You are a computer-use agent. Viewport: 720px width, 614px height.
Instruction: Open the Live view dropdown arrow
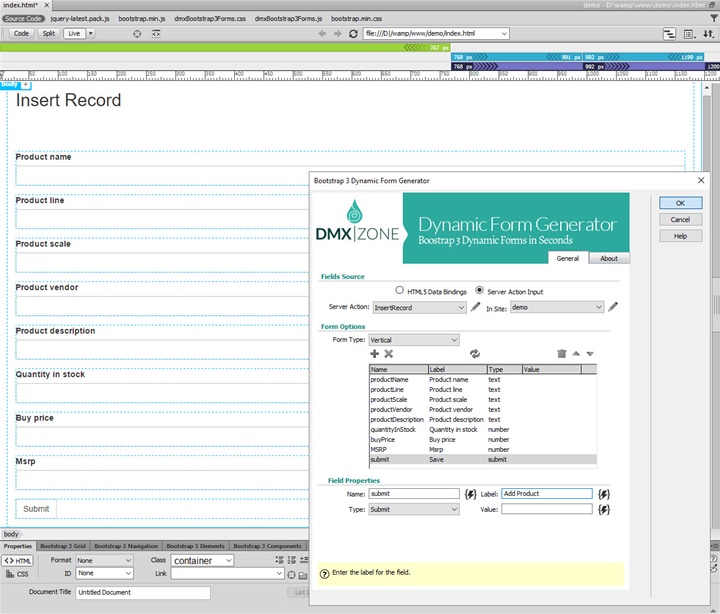[90, 34]
